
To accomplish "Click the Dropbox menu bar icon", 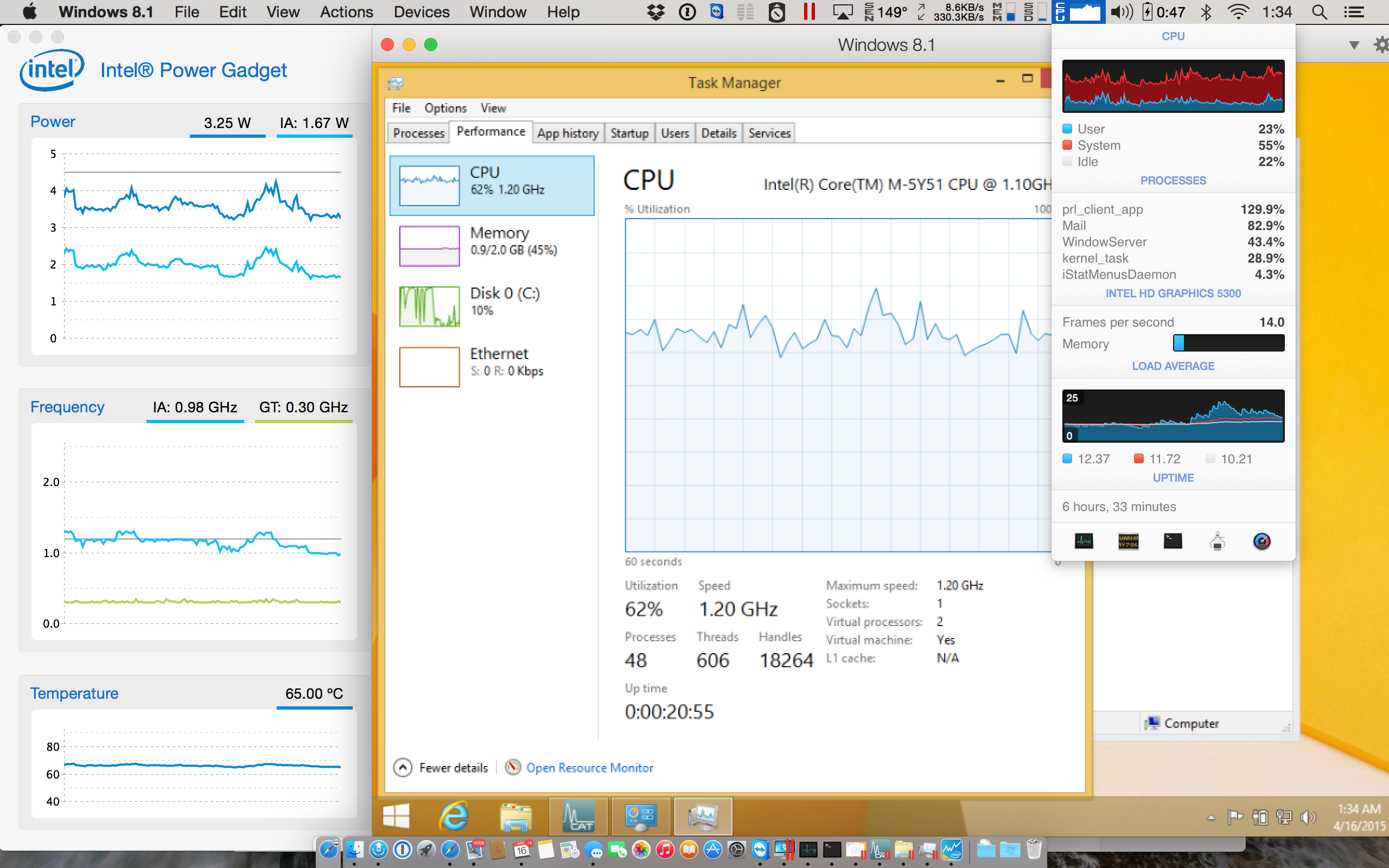I will [655, 12].
